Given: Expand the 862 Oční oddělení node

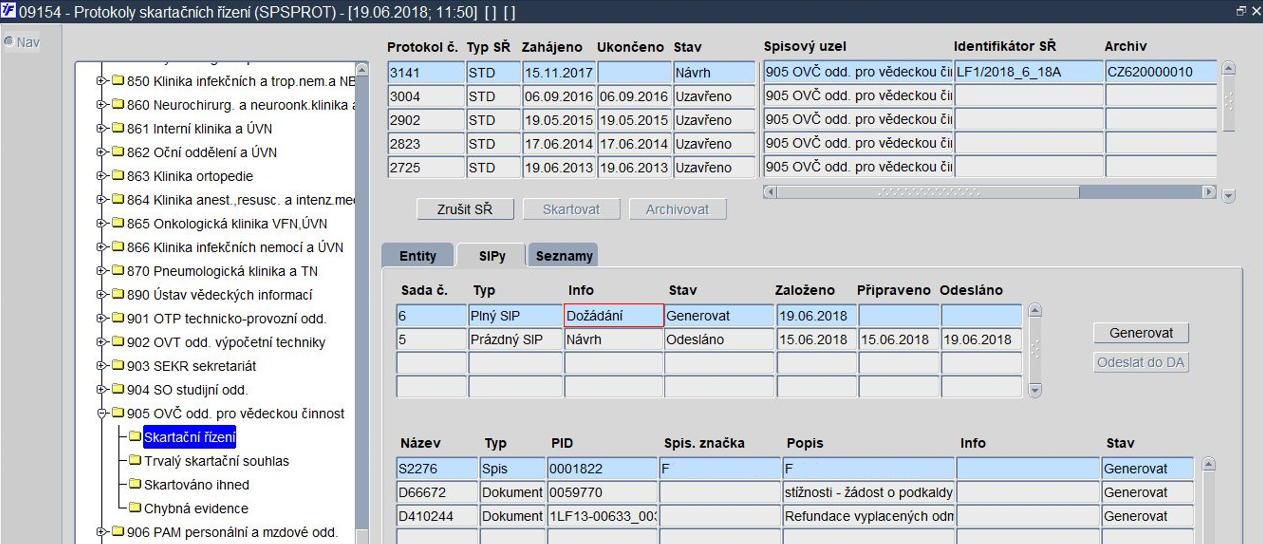Looking at the screenshot, I should (x=101, y=152).
